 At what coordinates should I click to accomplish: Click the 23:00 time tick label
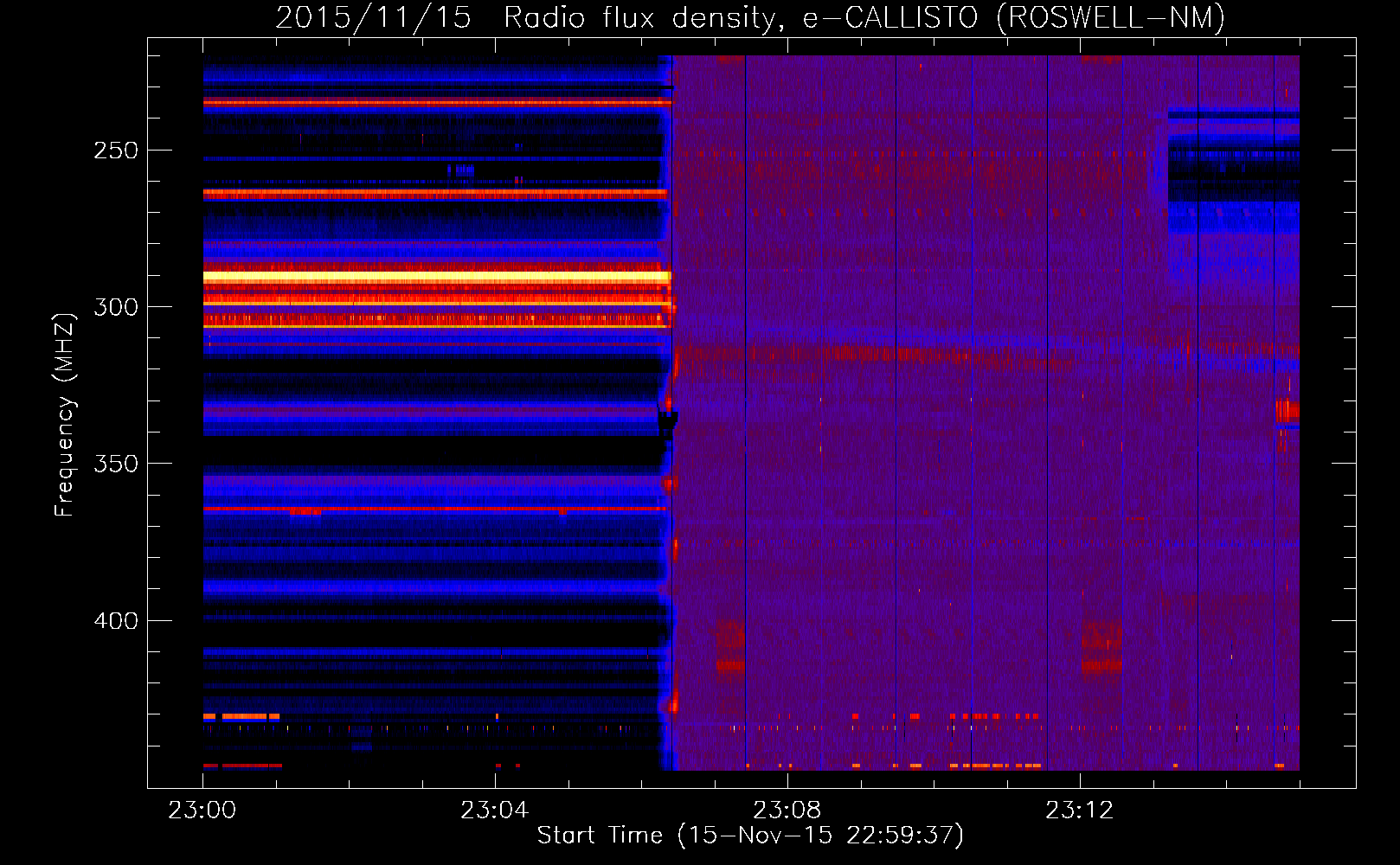[202, 811]
